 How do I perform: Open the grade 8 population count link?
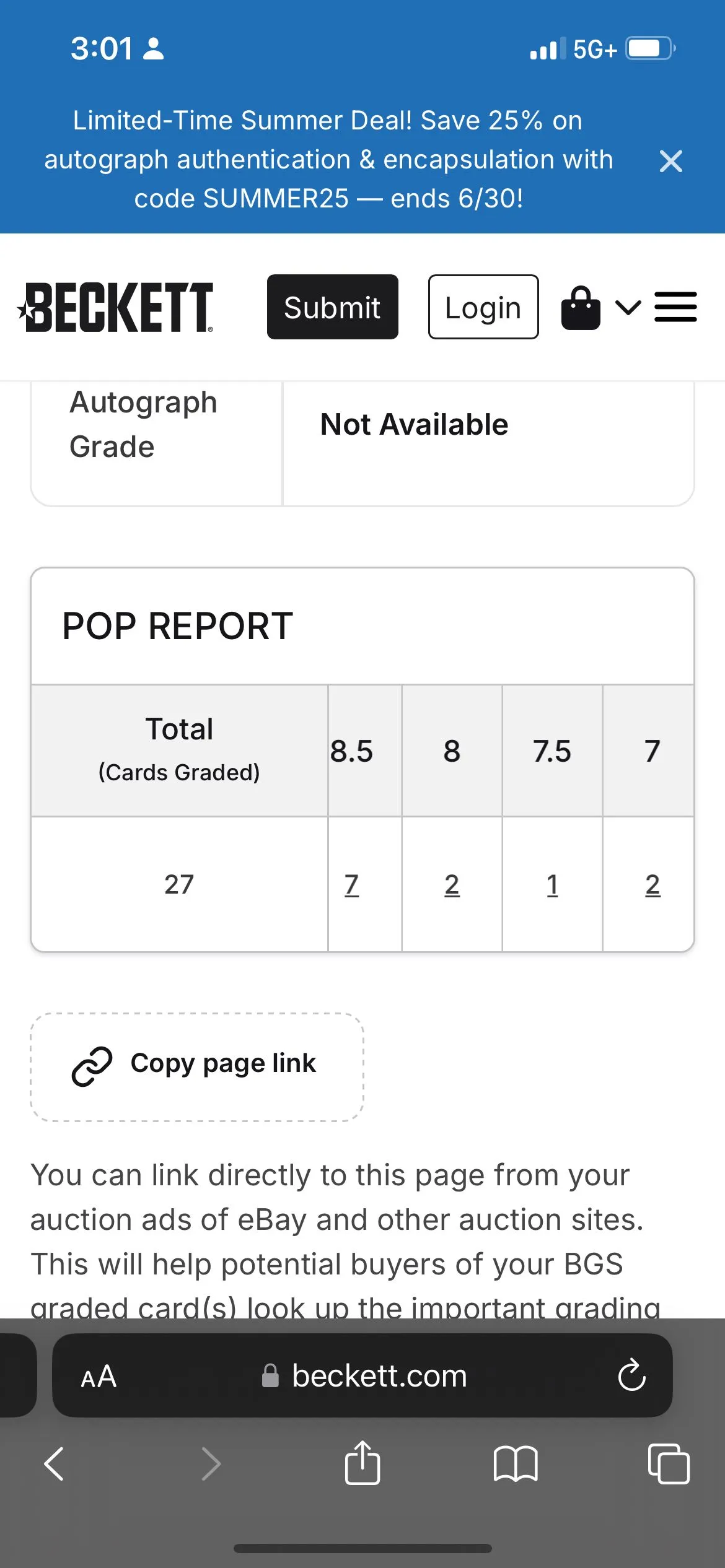click(x=452, y=884)
